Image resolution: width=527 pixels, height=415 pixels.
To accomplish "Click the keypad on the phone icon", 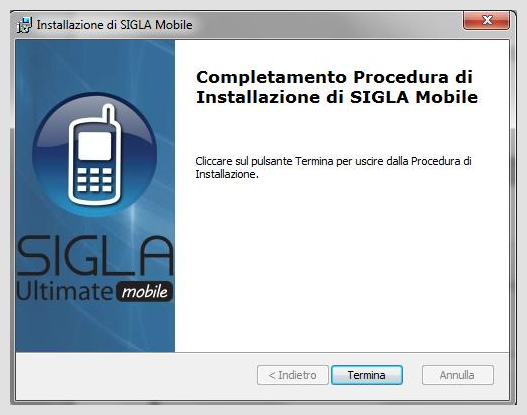I will pyautogui.click(x=94, y=180).
